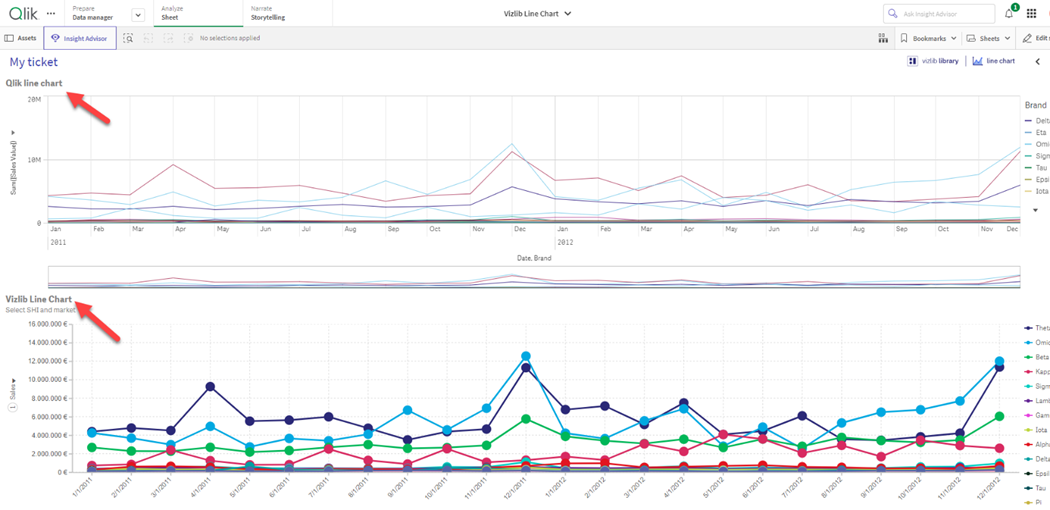The image size is (1050, 510).
Task: Focus the Ask Insight Advisor search field
Action: pyautogui.click(x=939, y=13)
